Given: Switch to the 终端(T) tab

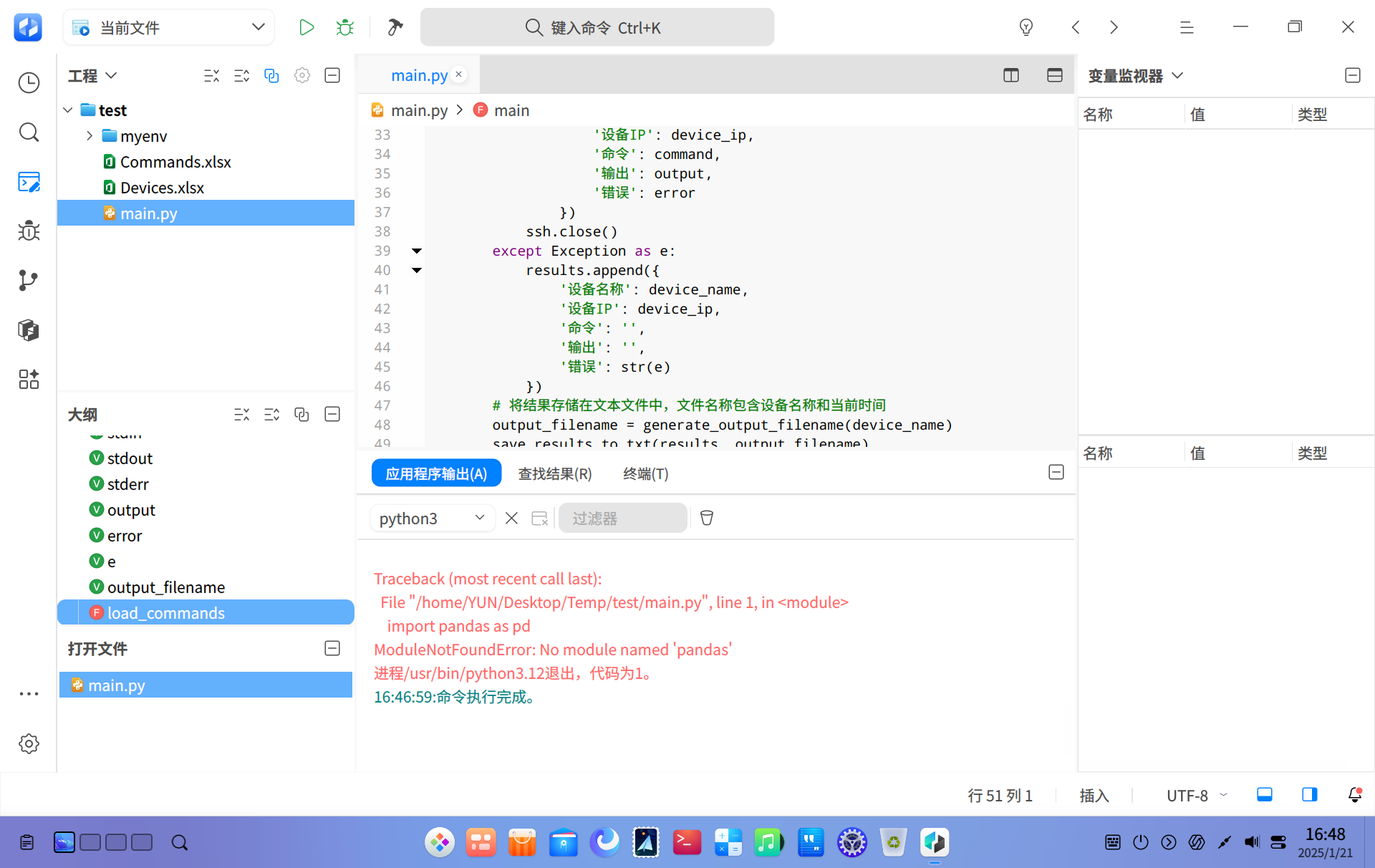Looking at the screenshot, I should click(645, 473).
